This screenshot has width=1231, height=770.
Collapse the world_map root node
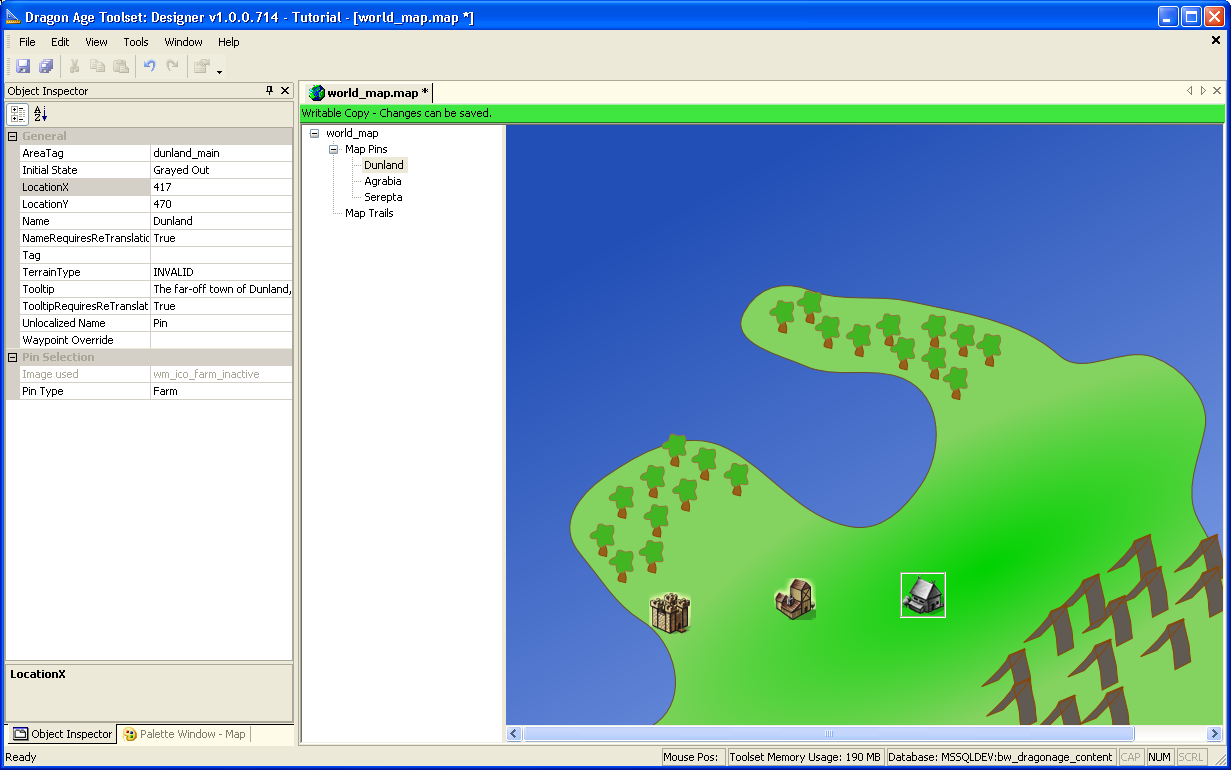point(315,133)
